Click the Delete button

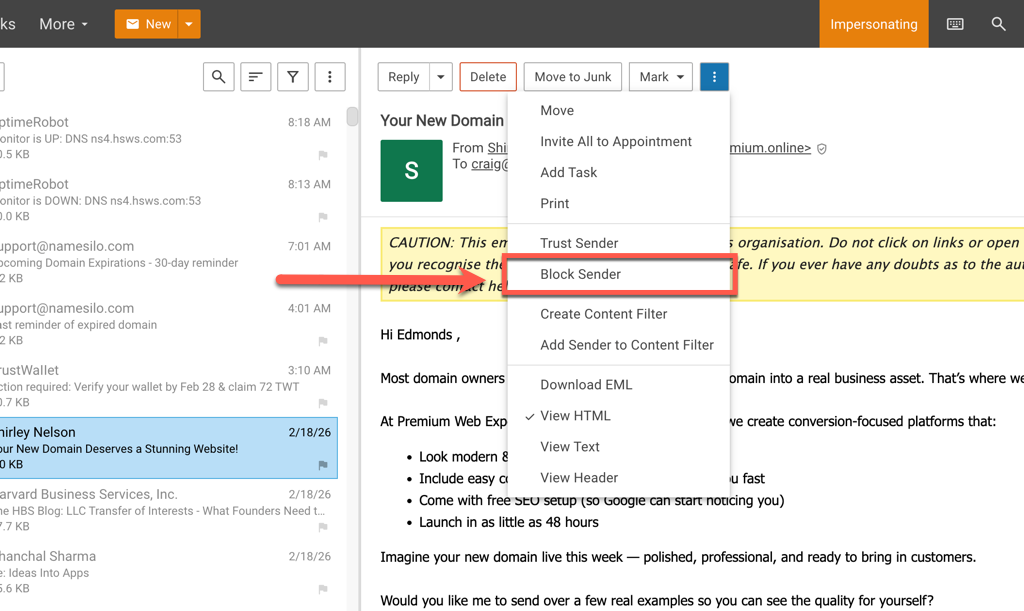[488, 77]
